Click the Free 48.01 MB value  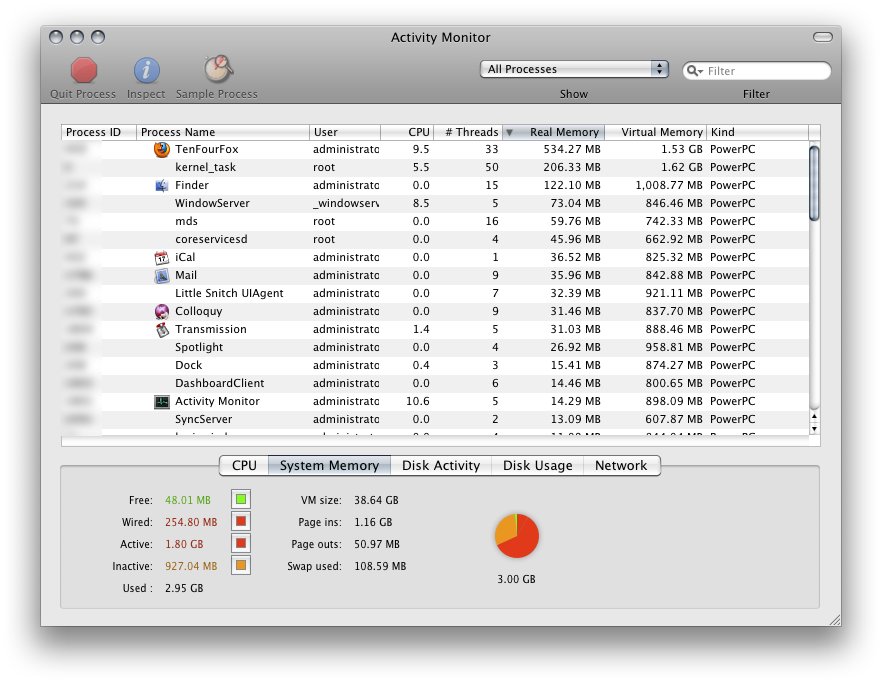(x=188, y=500)
